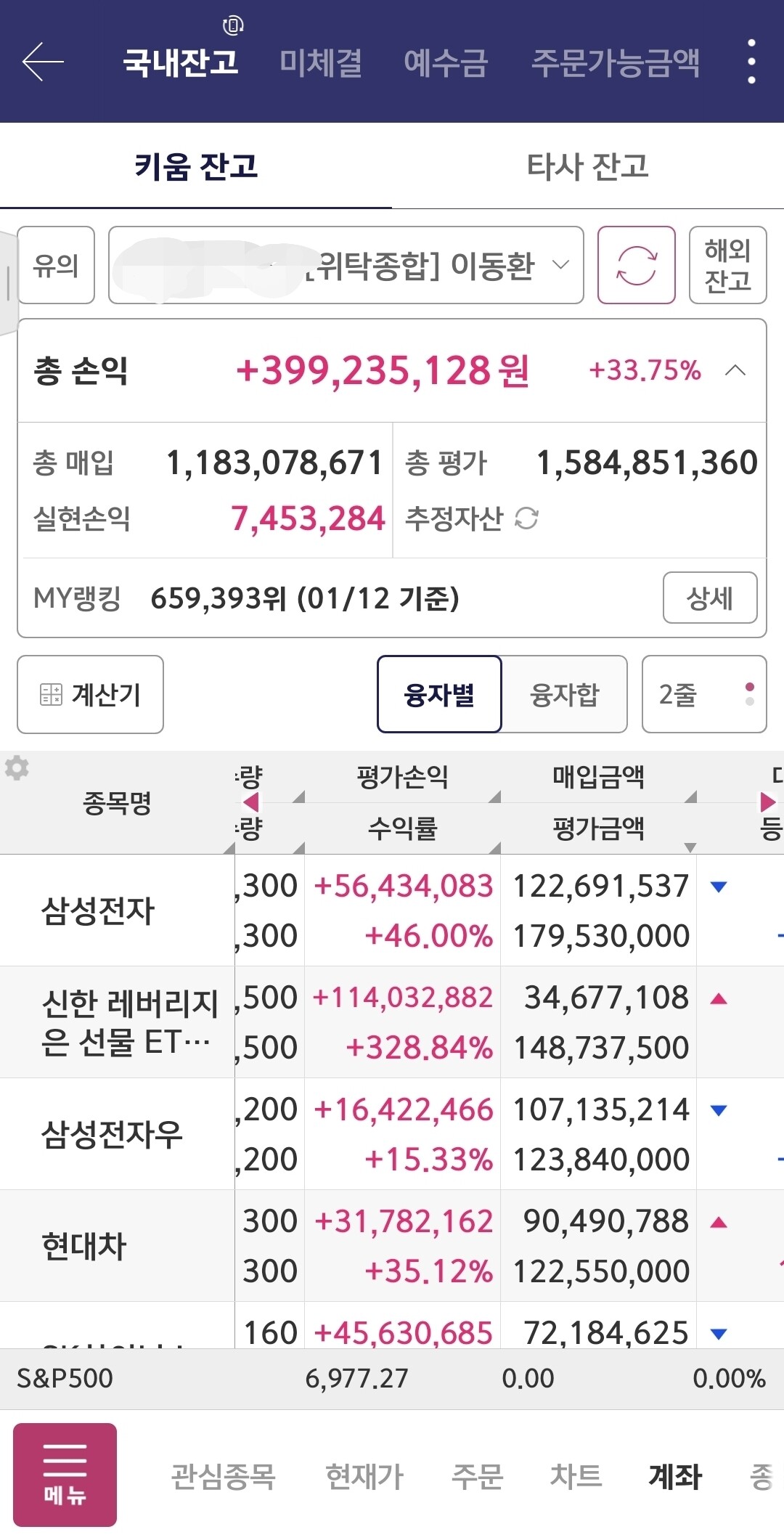Sort by 평가금액 column arrow
The image size is (784, 1540).
click(x=690, y=847)
